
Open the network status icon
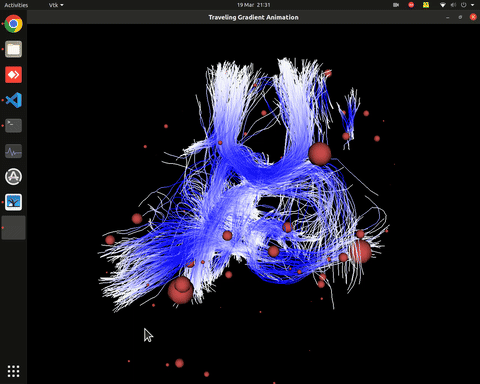pyautogui.click(x=443, y=5)
